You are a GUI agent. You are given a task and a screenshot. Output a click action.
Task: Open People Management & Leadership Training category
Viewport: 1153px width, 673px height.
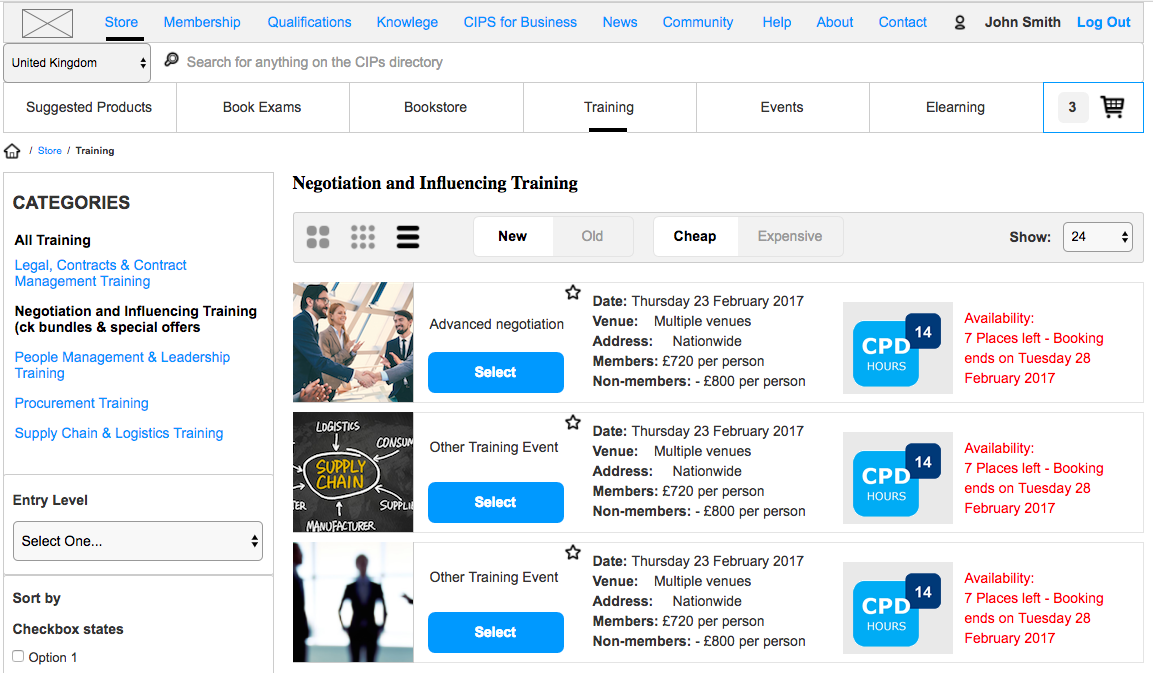click(122, 365)
